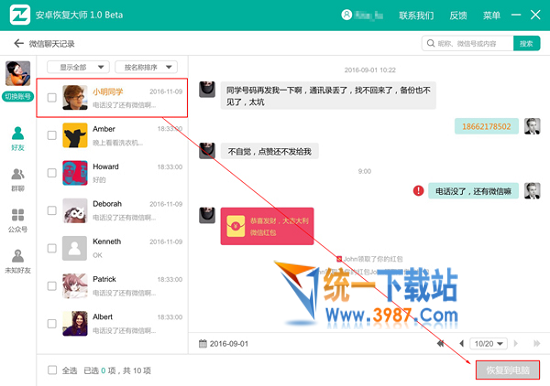This screenshot has height=386, width=550.
Task: Select the 小明同学 contact name
Action: click(x=108, y=92)
